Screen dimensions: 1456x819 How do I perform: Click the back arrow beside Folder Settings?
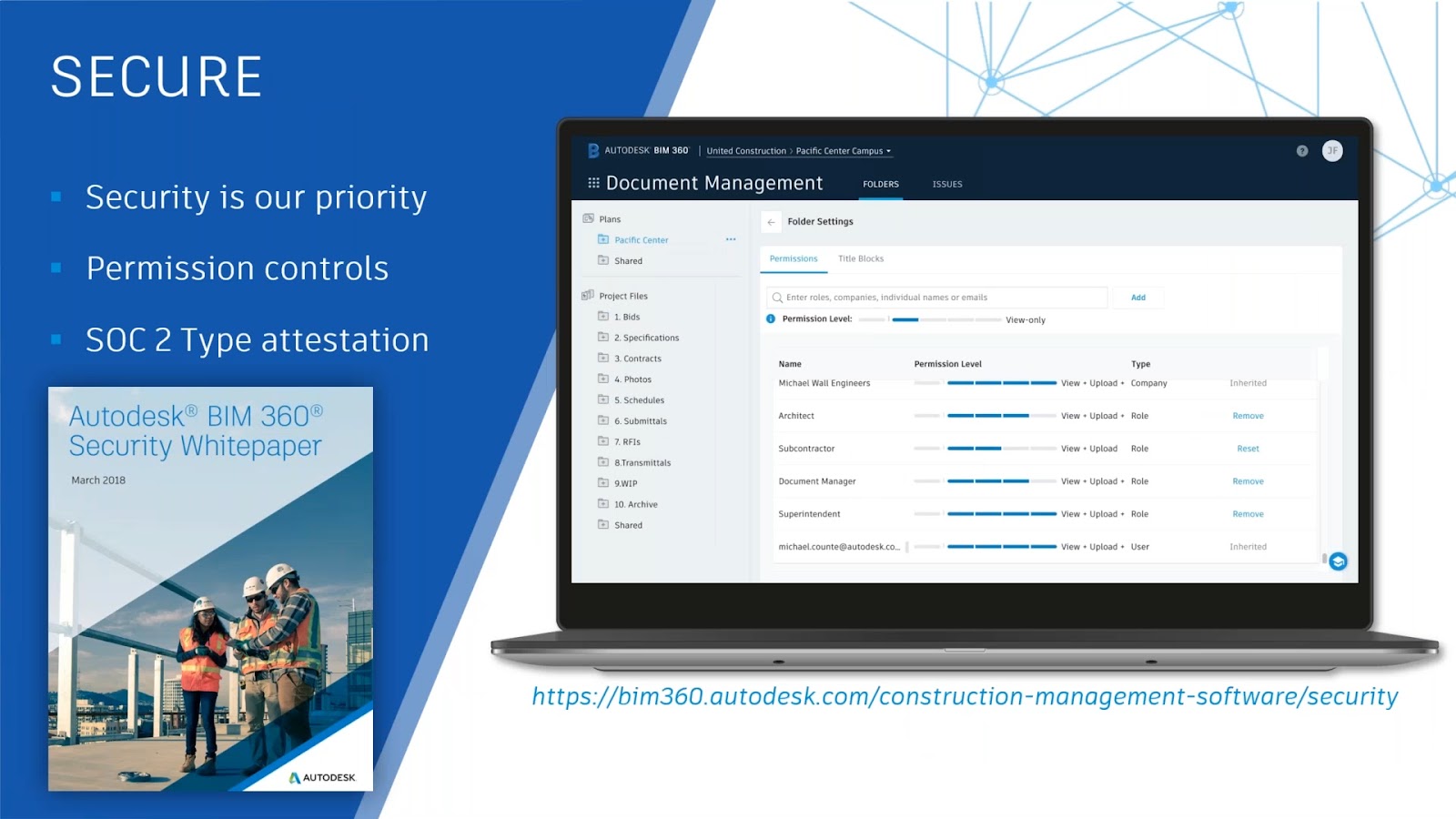pos(772,222)
